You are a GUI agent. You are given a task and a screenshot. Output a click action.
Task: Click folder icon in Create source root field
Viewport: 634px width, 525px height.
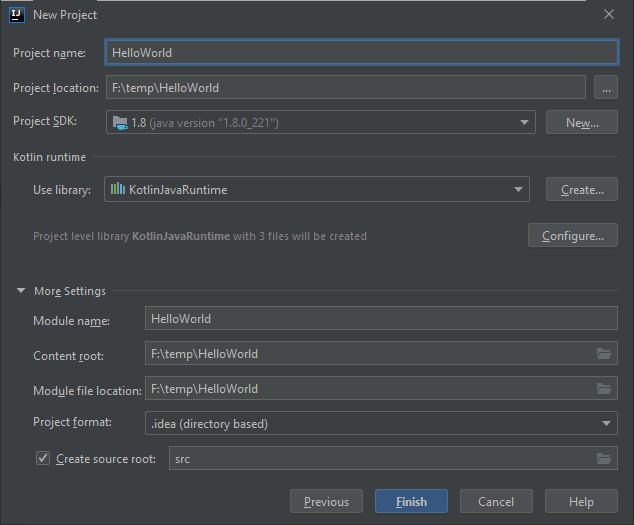tap(603, 459)
